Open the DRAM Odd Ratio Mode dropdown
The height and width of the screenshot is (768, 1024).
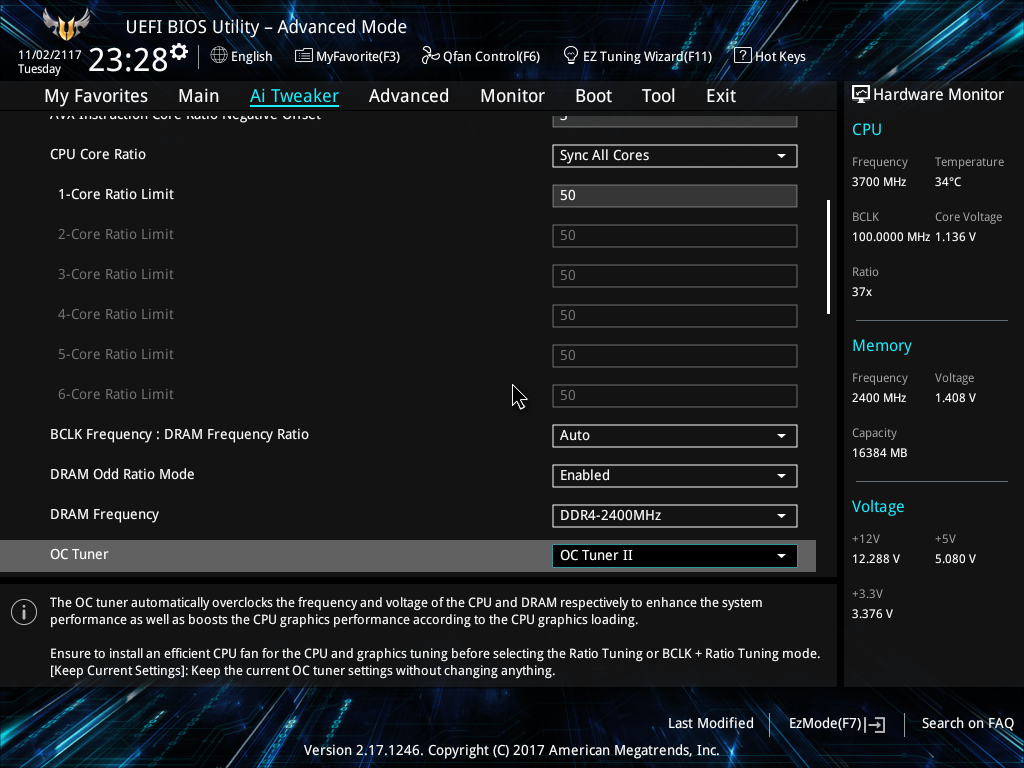point(675,475)
